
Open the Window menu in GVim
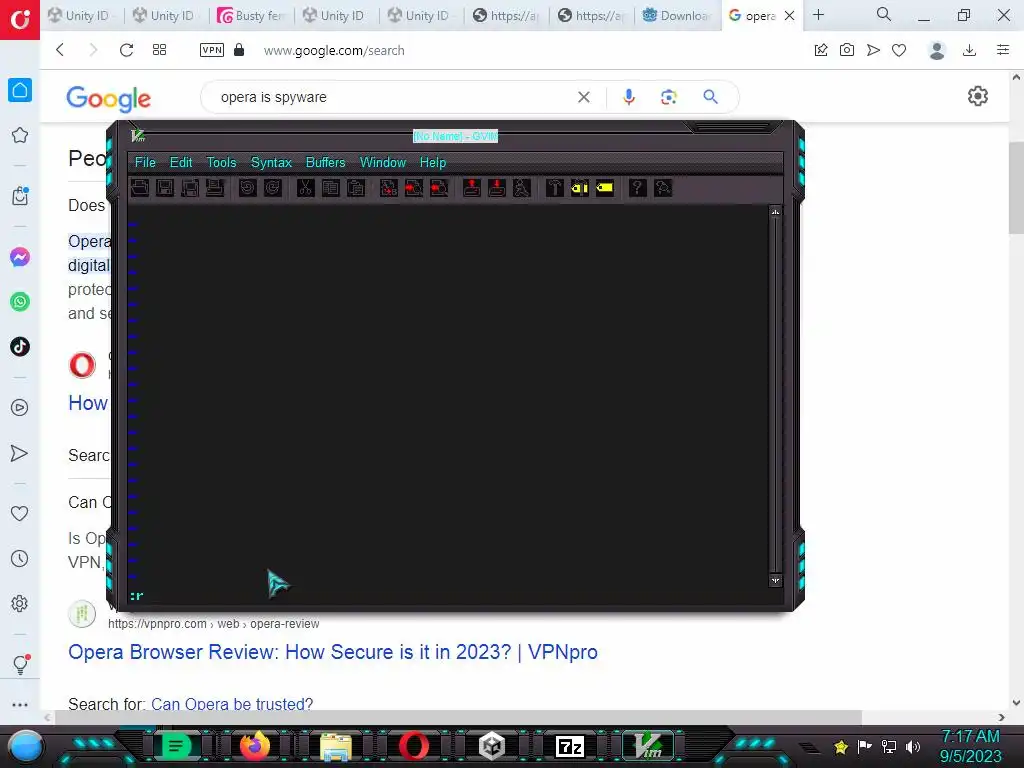point(383,163)
